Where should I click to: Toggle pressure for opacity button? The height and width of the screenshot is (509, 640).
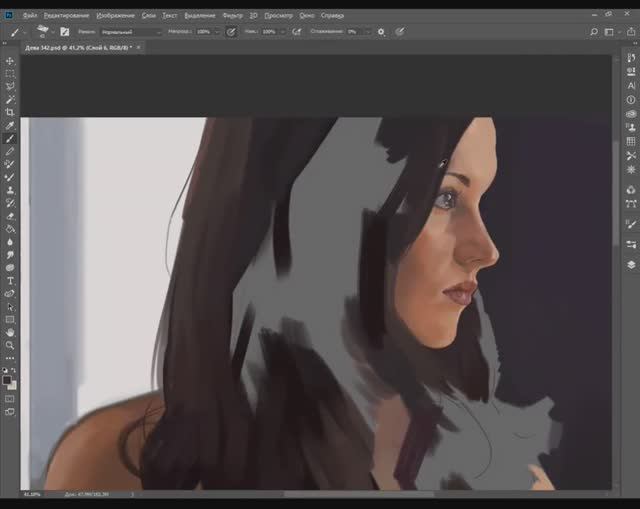click(231, 32)
